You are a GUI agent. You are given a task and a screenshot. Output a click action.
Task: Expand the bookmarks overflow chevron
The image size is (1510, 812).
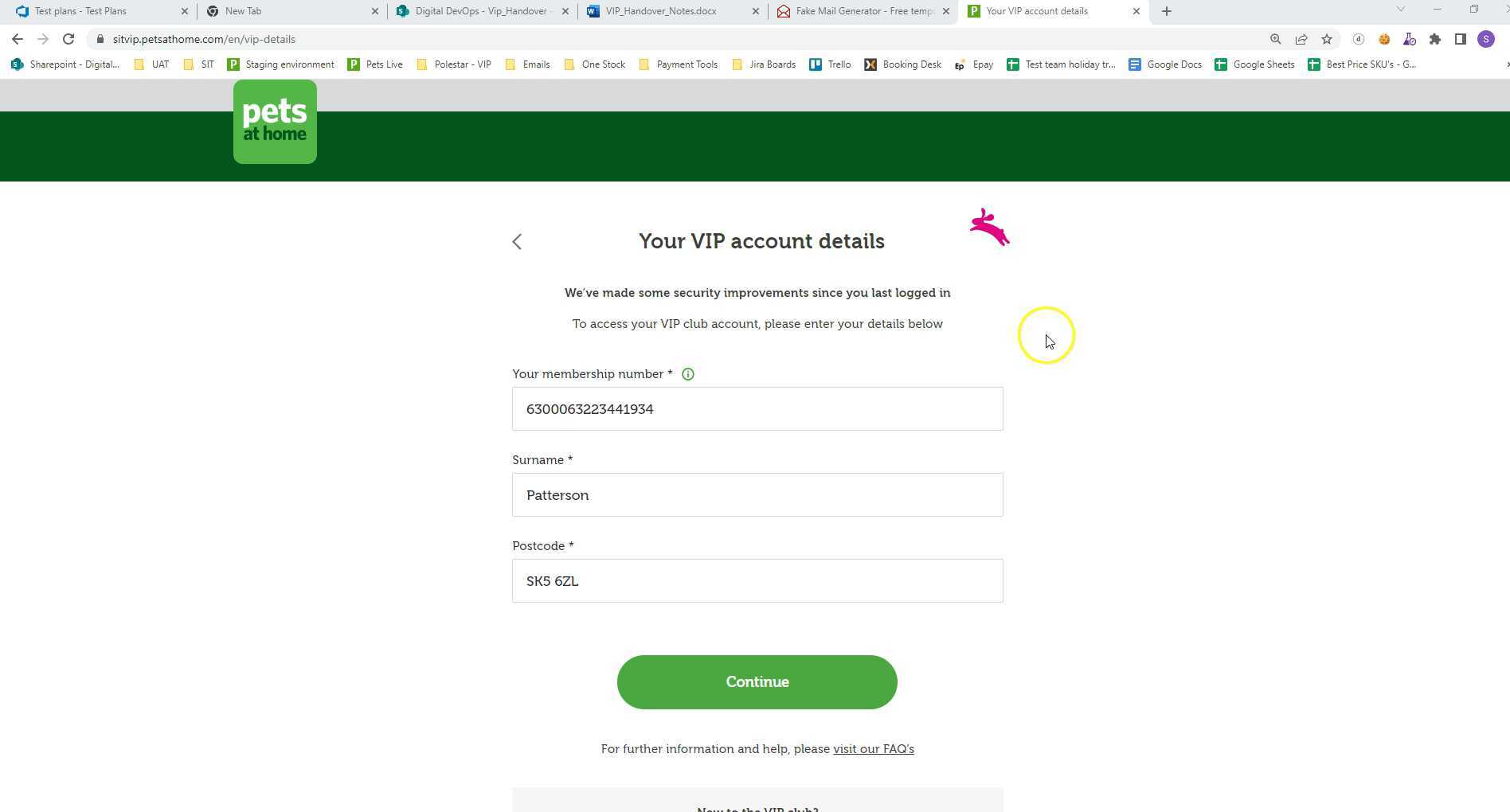click(x=1505, y=64)
